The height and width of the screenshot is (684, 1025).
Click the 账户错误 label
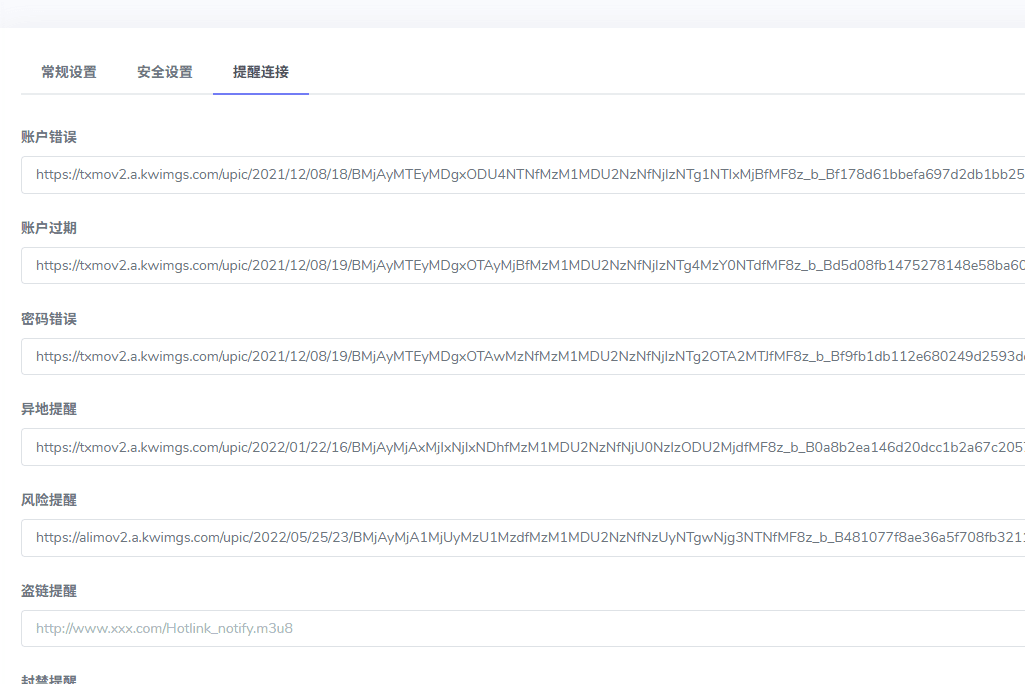(49, 137)
